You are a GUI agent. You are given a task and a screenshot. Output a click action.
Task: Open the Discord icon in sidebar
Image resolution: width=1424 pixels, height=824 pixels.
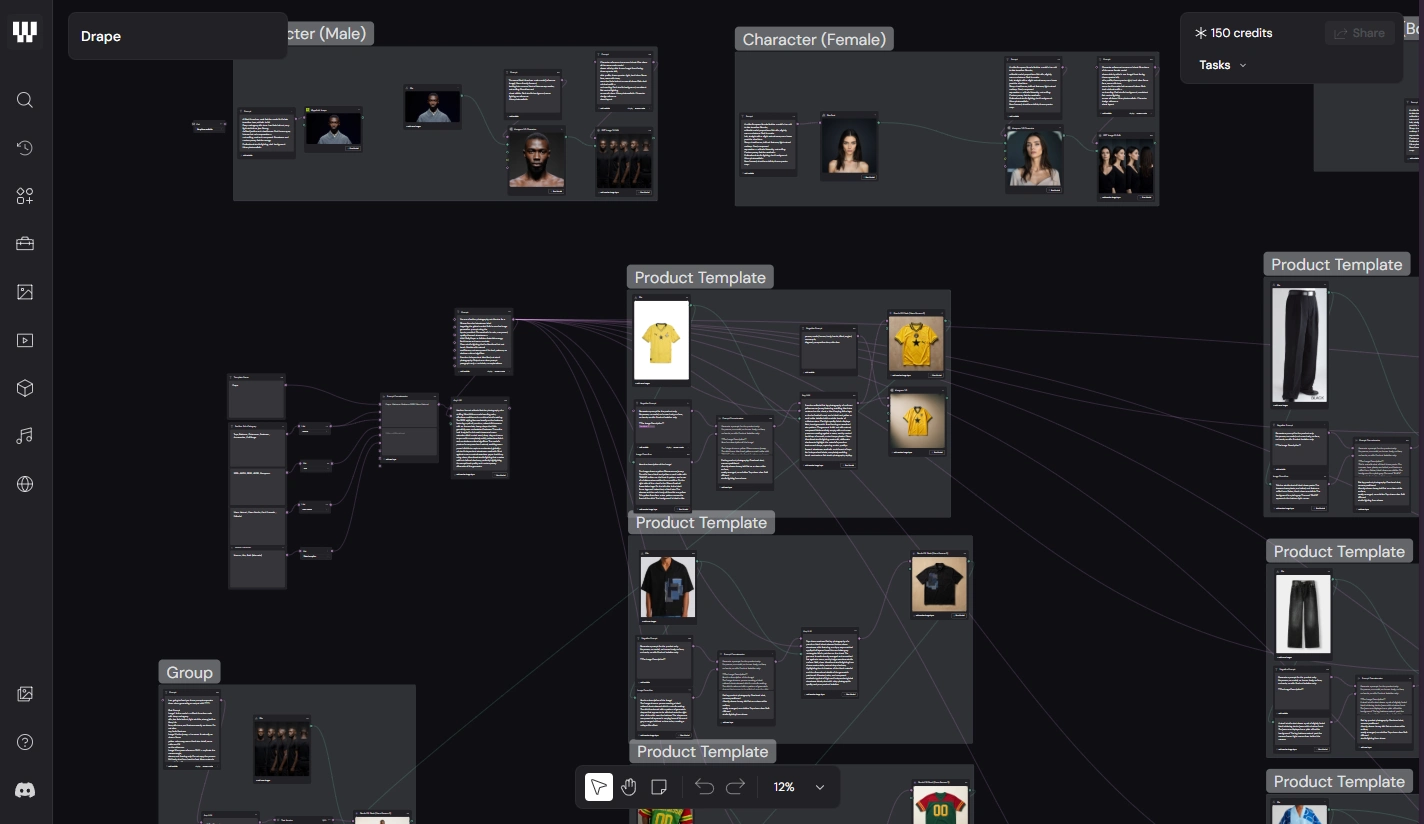(25, 790)
